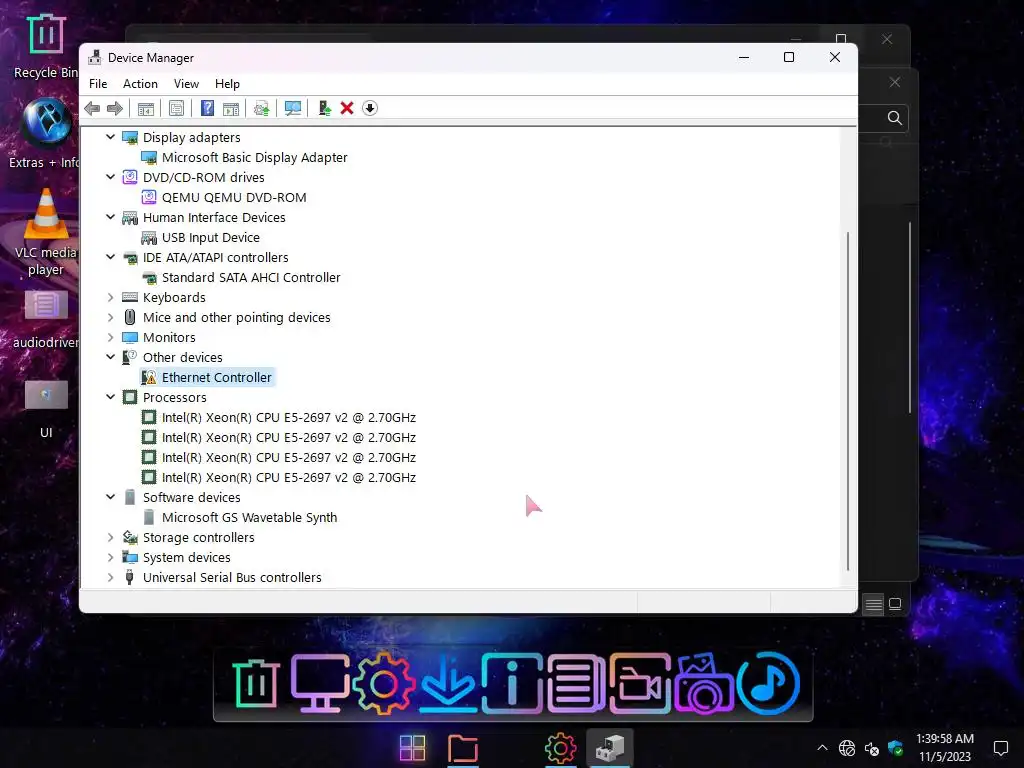Toggle the action pane toolbar icon

(231, 108)
